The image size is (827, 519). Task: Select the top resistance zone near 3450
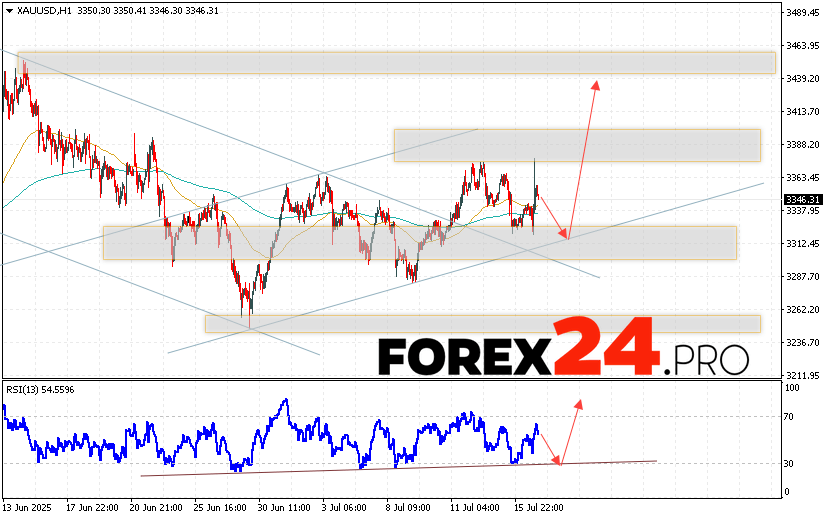(396, 62)
